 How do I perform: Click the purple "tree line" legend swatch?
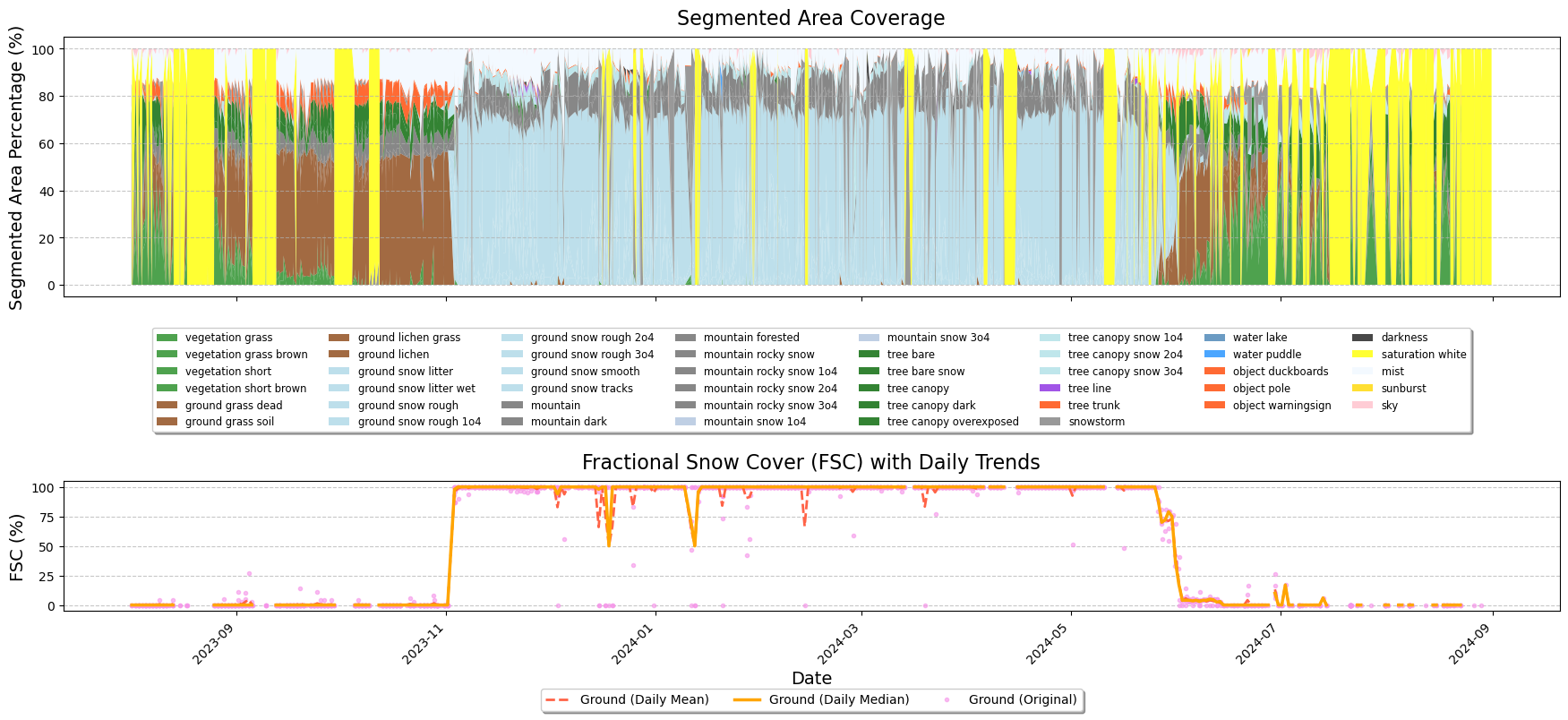click(1050, 389)
